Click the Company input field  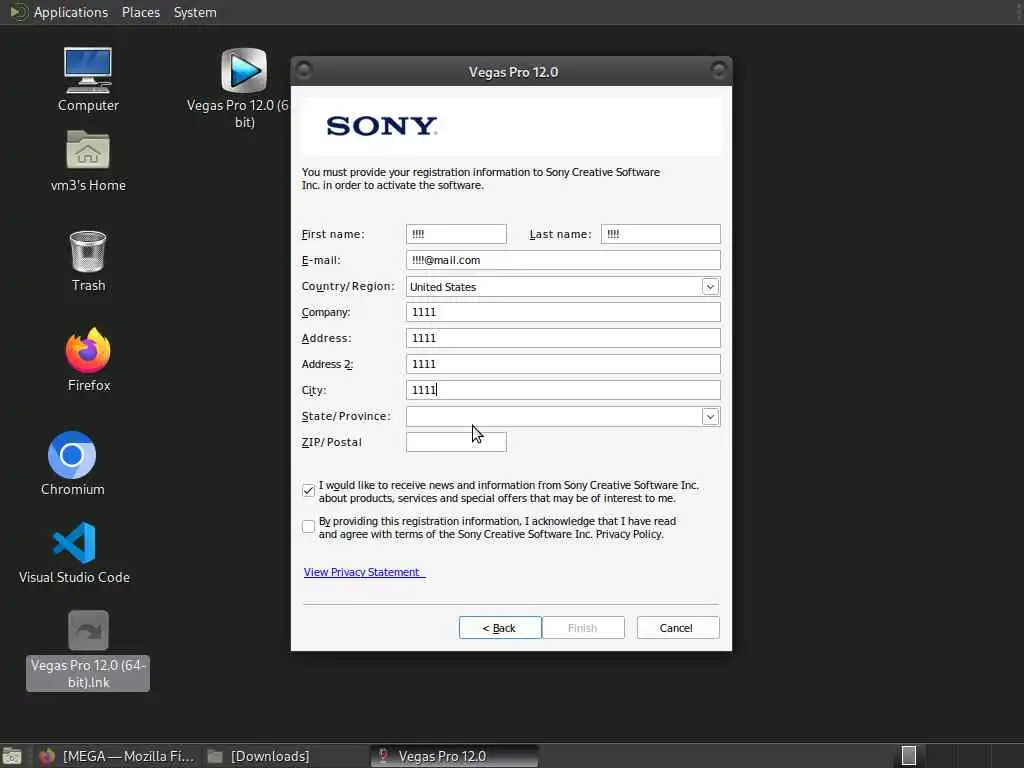pos(563,312)
